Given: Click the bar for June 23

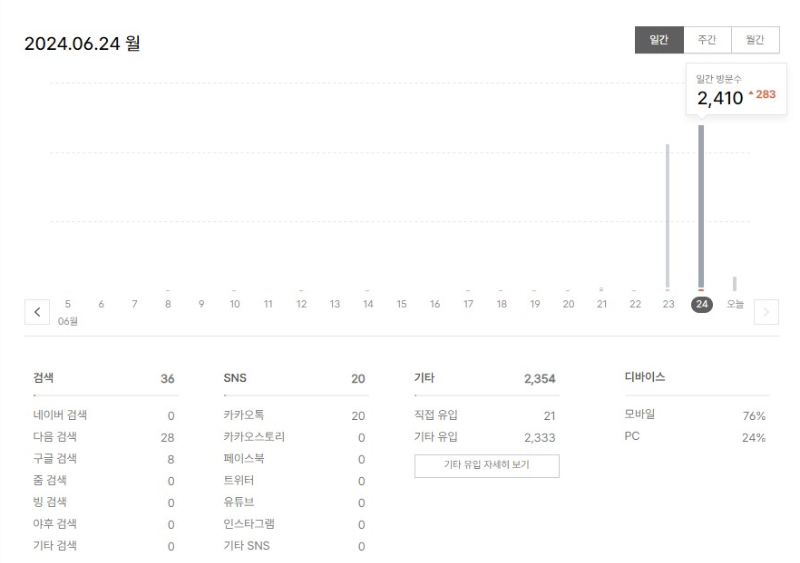Looking at the screenshot, I should pyautogui.click(x=667, y=217).
